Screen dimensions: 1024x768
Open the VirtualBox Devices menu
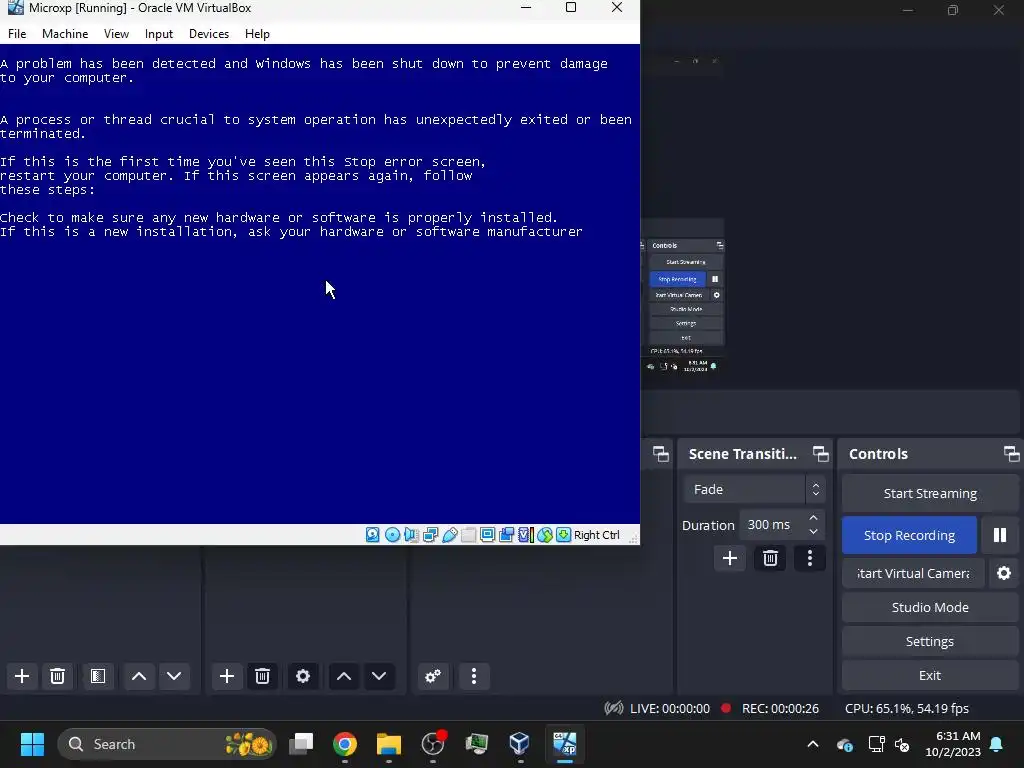(x=209, y=34)
